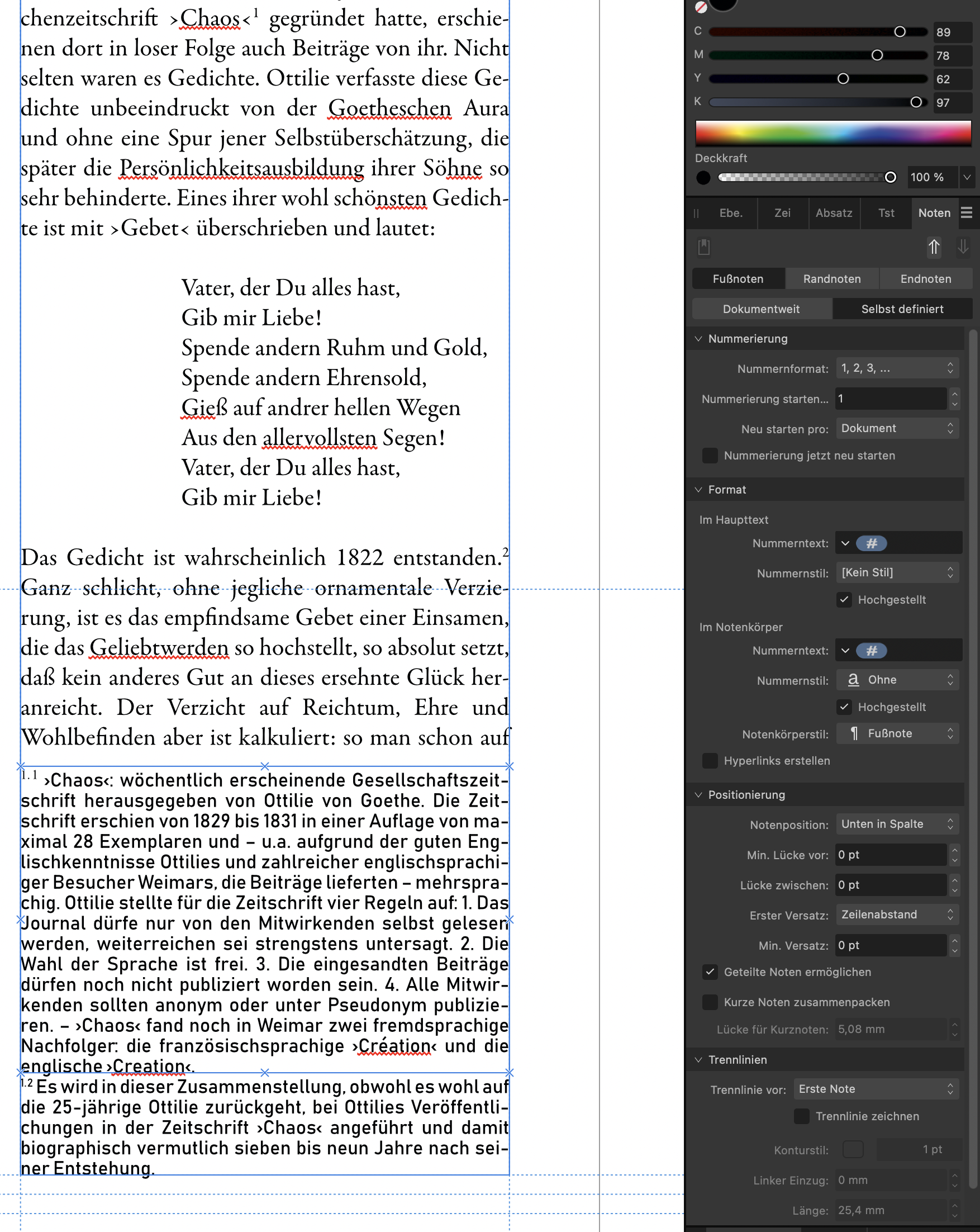Image resolution: width=980 pixels, height=1232 pixels.
Task: Switch to the Tst panel tab
Action: [886, 213]
